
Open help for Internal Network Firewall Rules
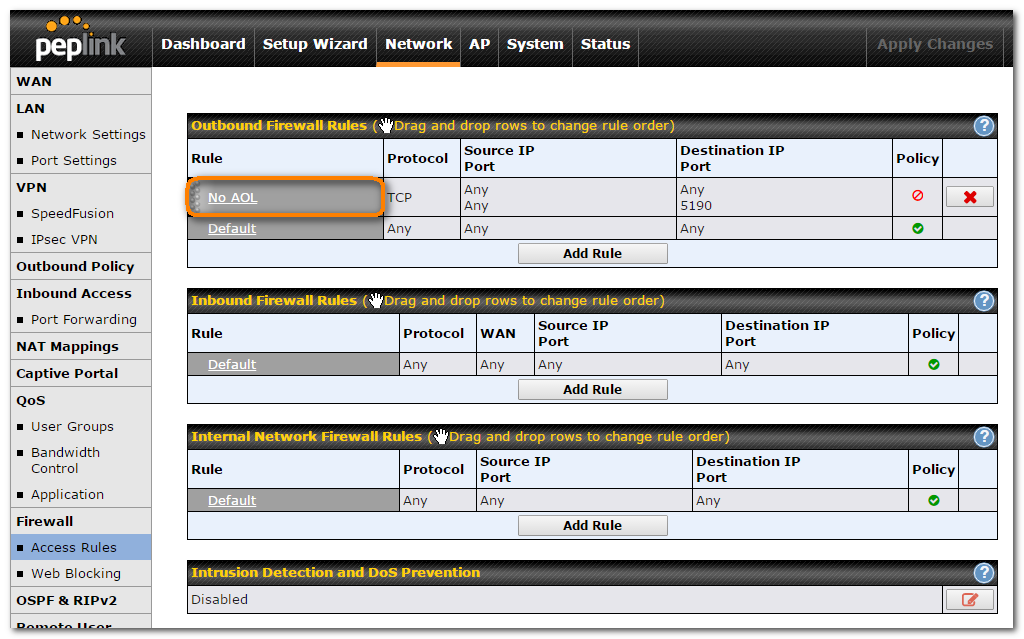pyautogui.click(x=983, y=437)
